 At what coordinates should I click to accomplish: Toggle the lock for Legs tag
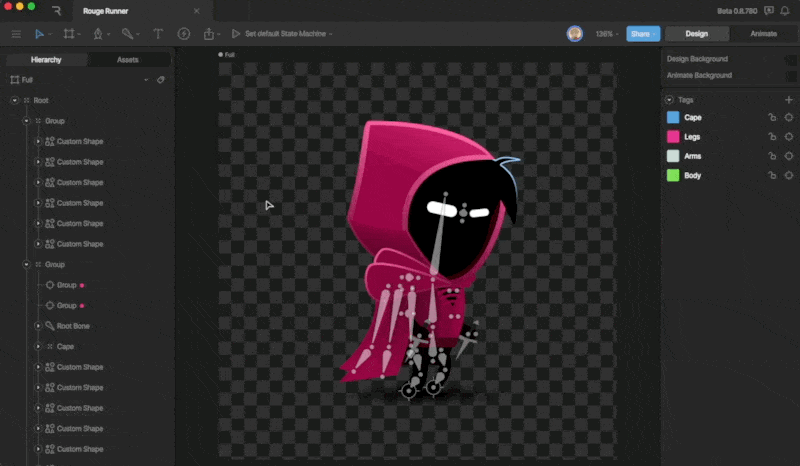coord(772,137)
